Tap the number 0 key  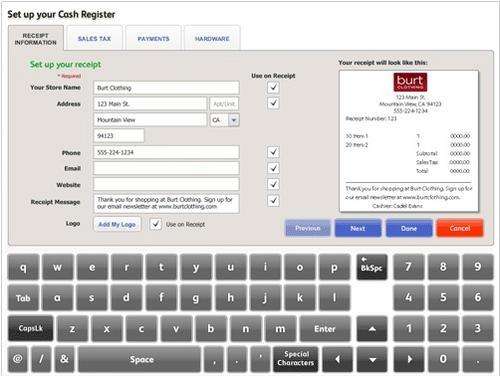tap(443, 359)
